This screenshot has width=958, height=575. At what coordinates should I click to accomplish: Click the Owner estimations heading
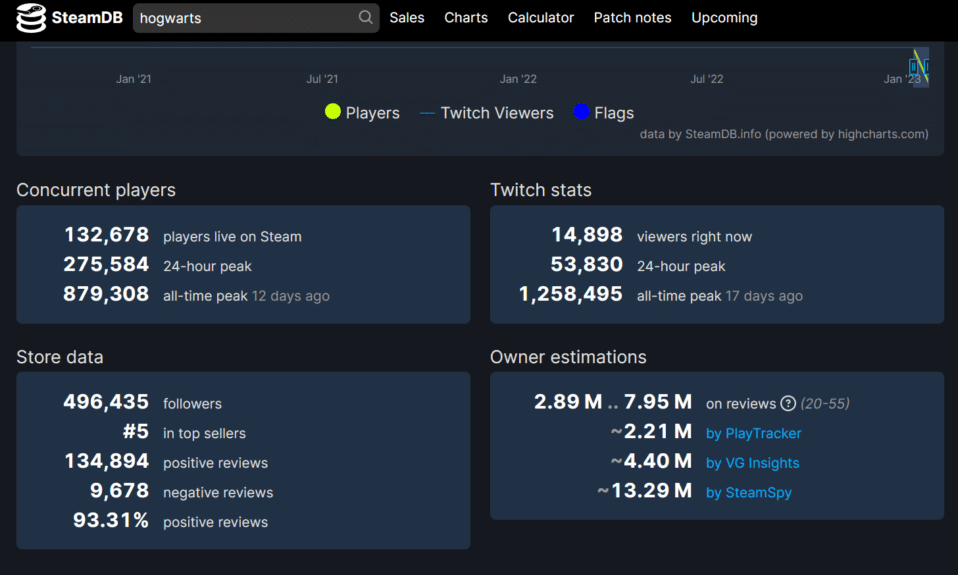point(568,357)
